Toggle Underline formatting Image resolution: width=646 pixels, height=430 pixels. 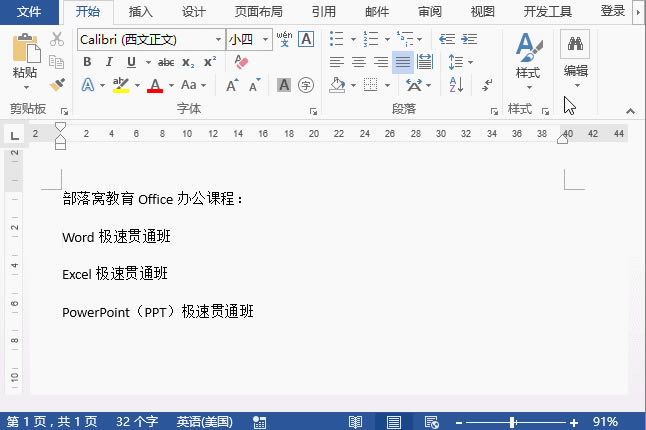click(131, 62)
